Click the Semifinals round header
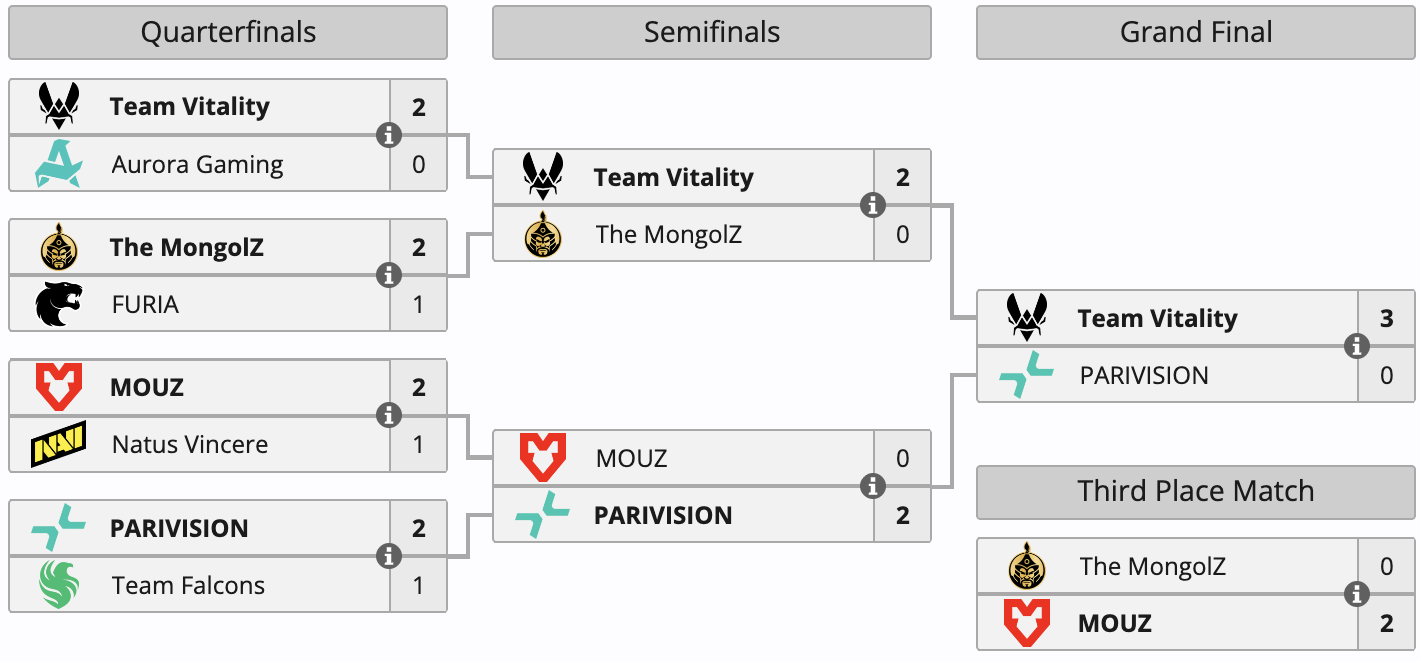Screen dimensions: 1420x662 coord(711,33)
